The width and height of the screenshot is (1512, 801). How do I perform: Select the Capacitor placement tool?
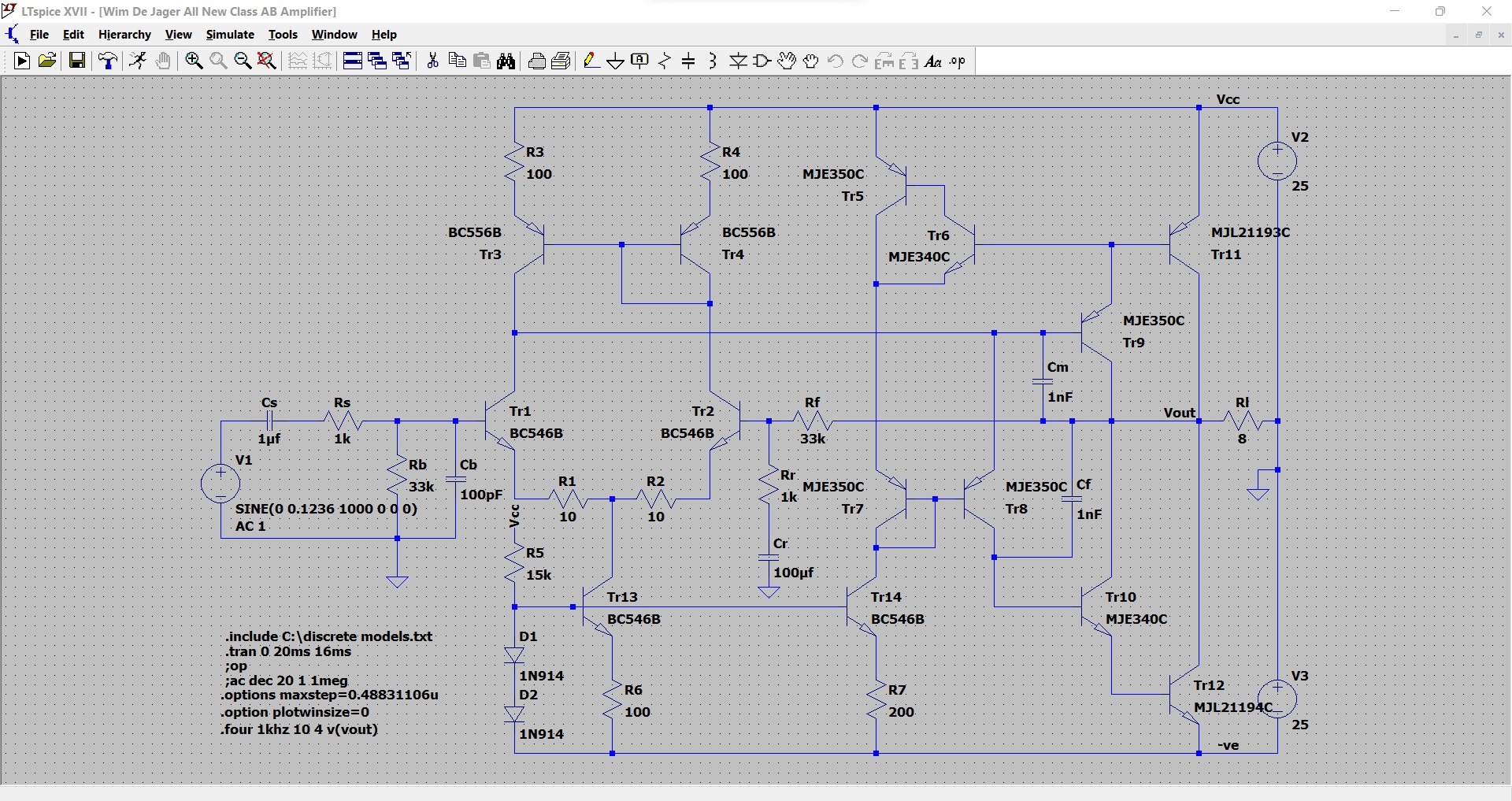click(x=689, y=61)
